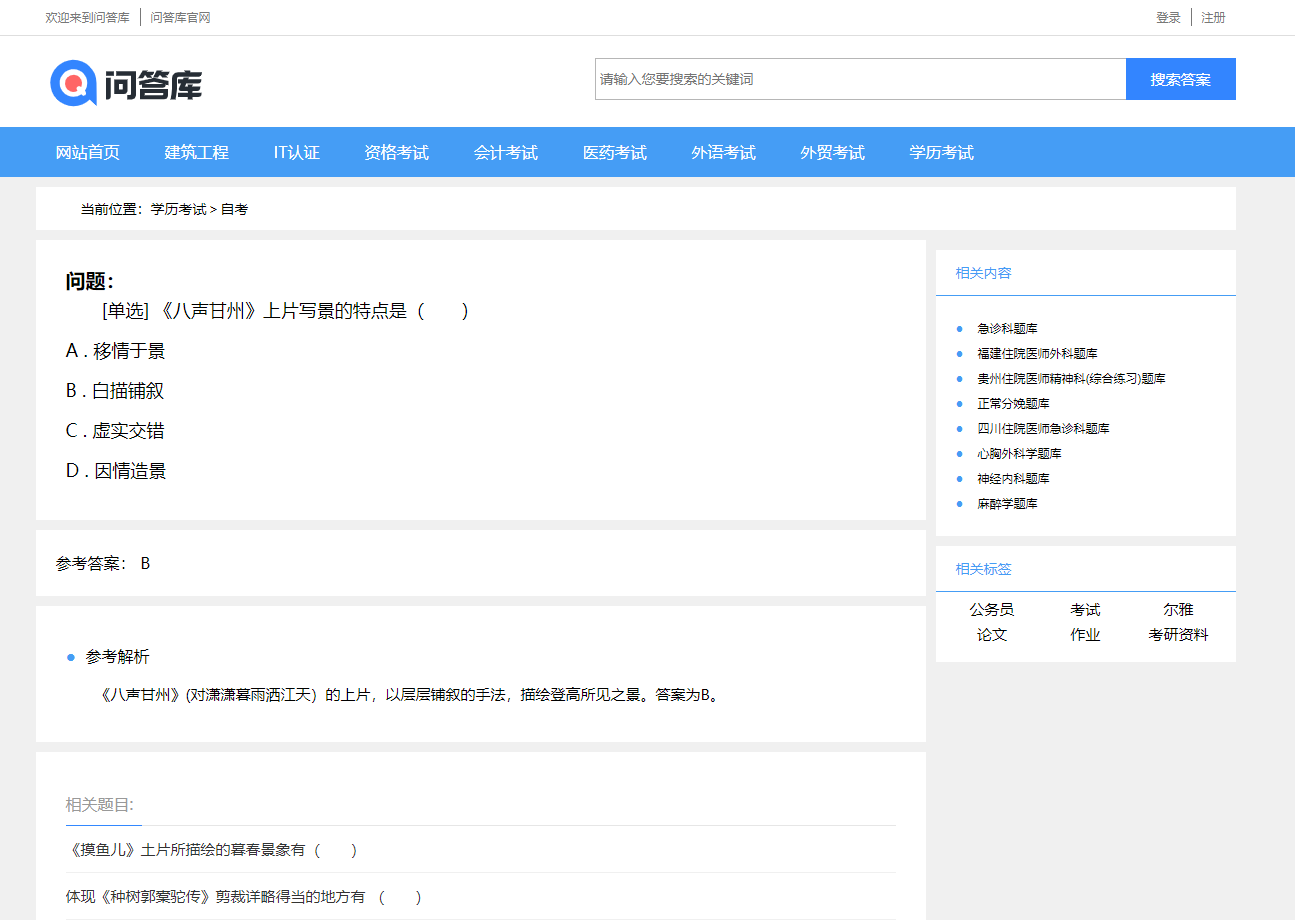The height and width of the screenshot is (920, 1295).
Task: Select 会计考试 in navigation bar
Action: (x=506, y=152)
